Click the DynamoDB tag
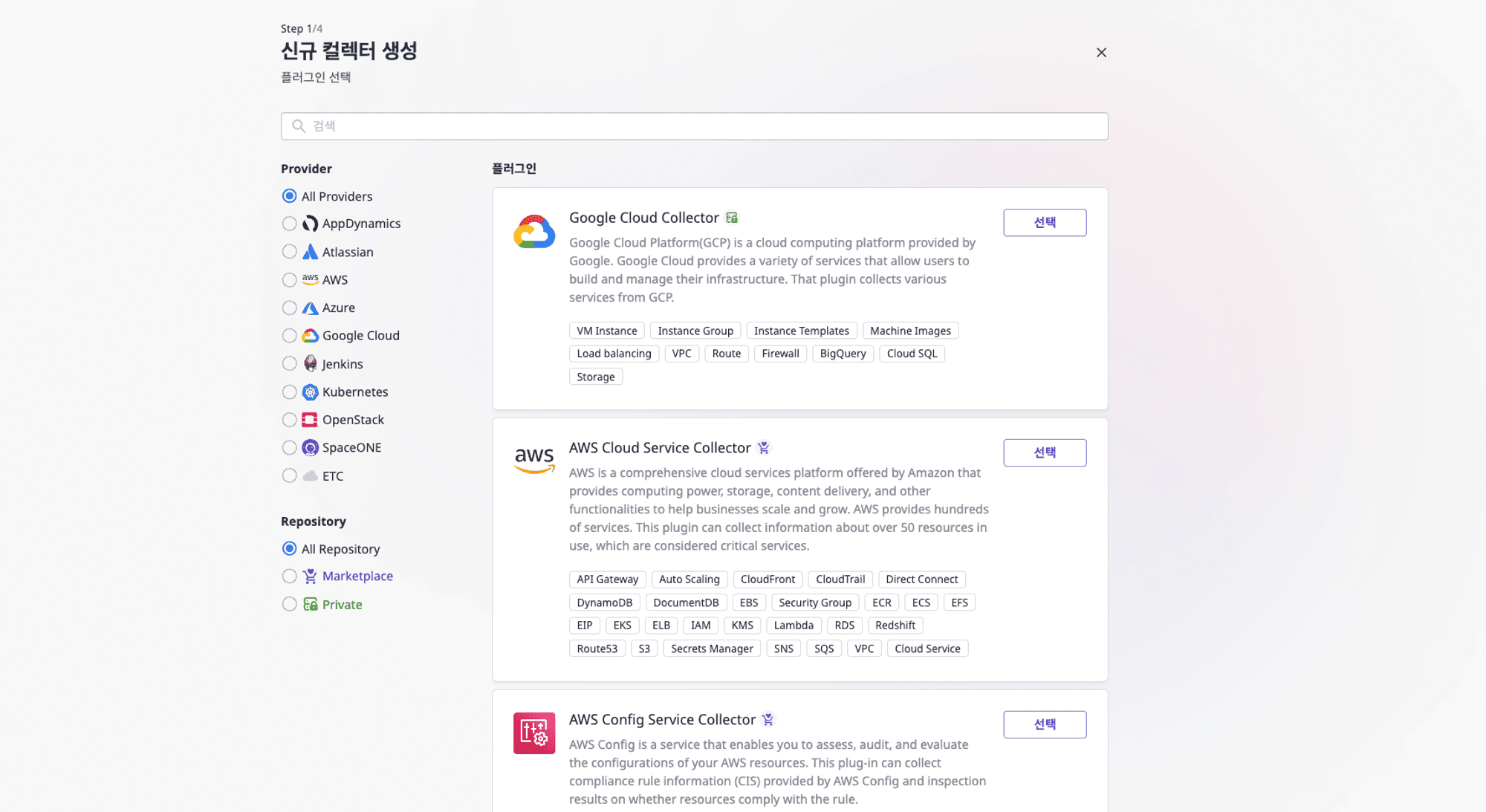The height and width of the screenshot is (812, 1486). tap(605, 602)
